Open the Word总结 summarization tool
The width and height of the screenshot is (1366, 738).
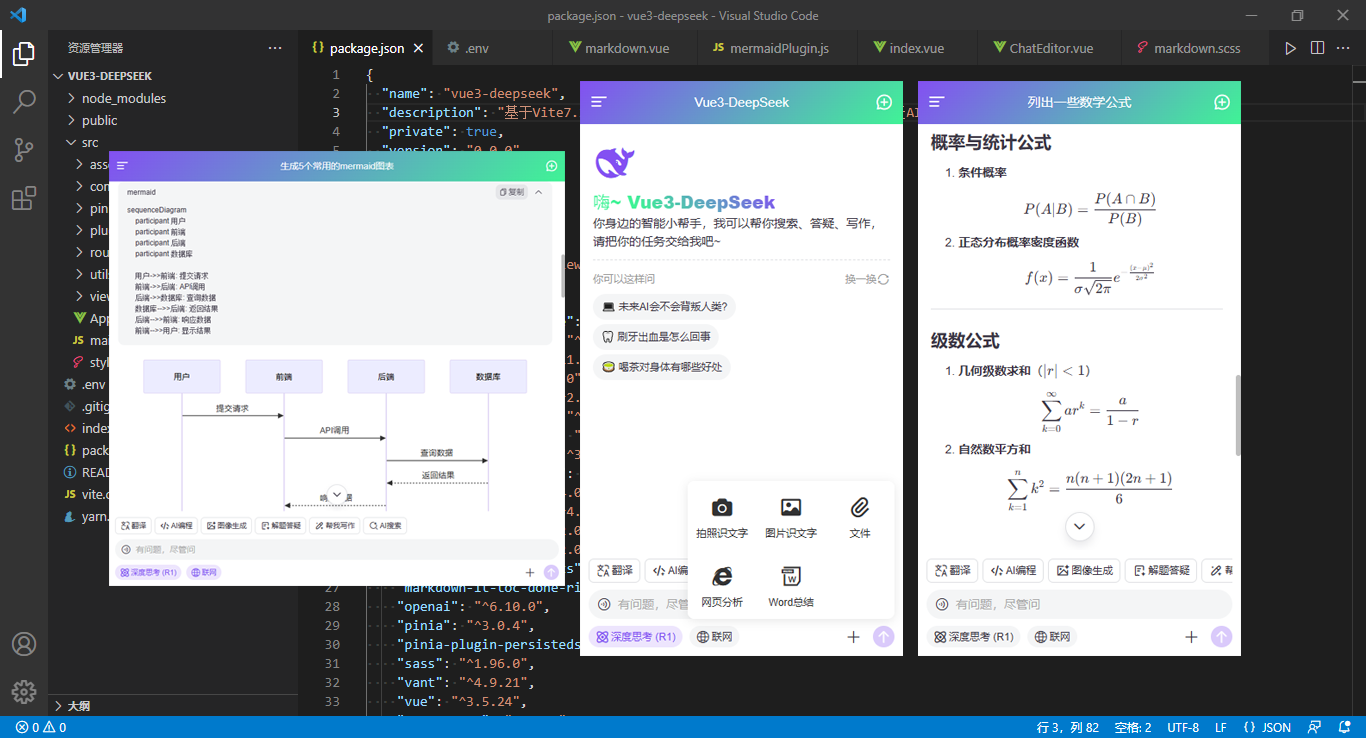tap(790, 584)
